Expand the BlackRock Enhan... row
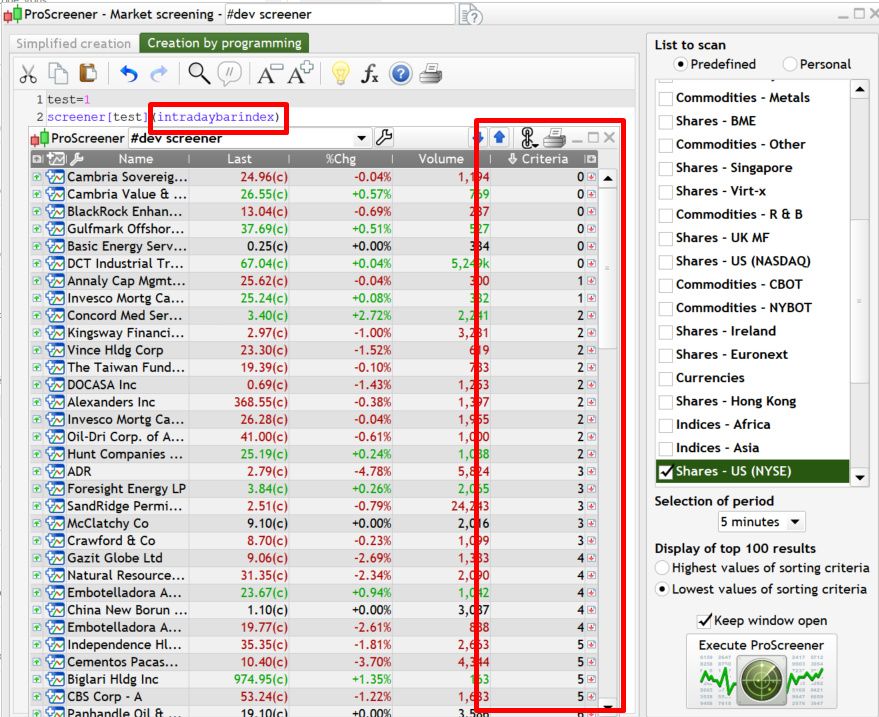The width and height of the screenshot is (879, 717). click(x=36, y=211)
